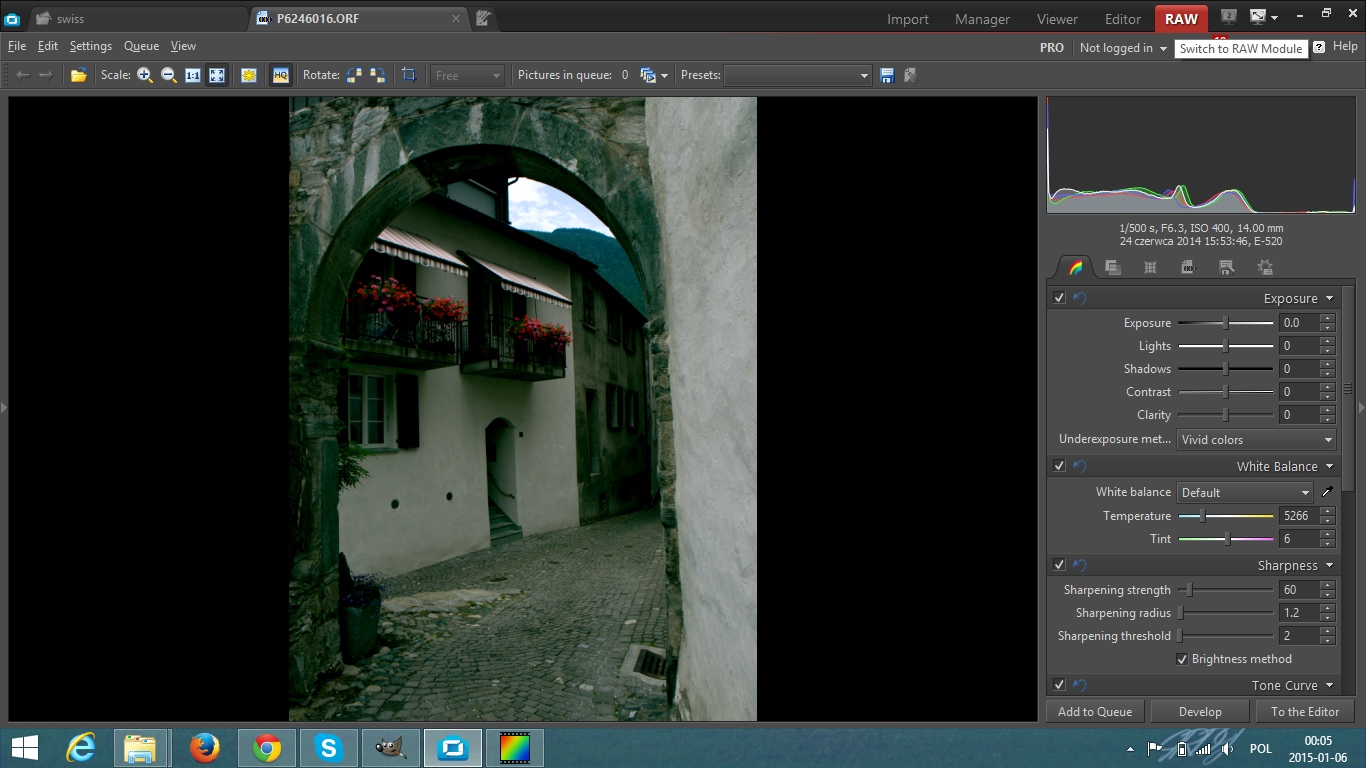1366x768 pixels.
Task: Switch to the Editor module tab
Action: (x=1122, y=19)
